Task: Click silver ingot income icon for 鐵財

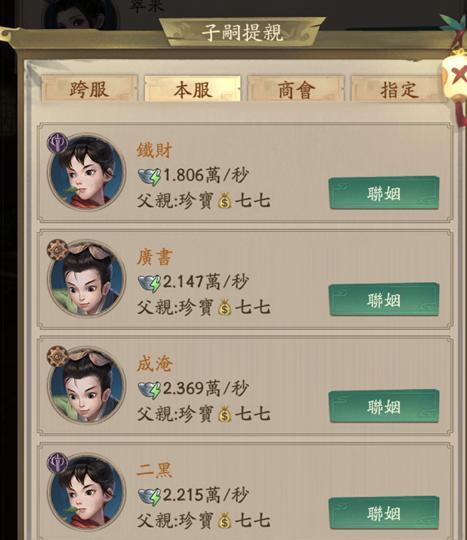Action: pyautogui.click(x=149, y=176)
